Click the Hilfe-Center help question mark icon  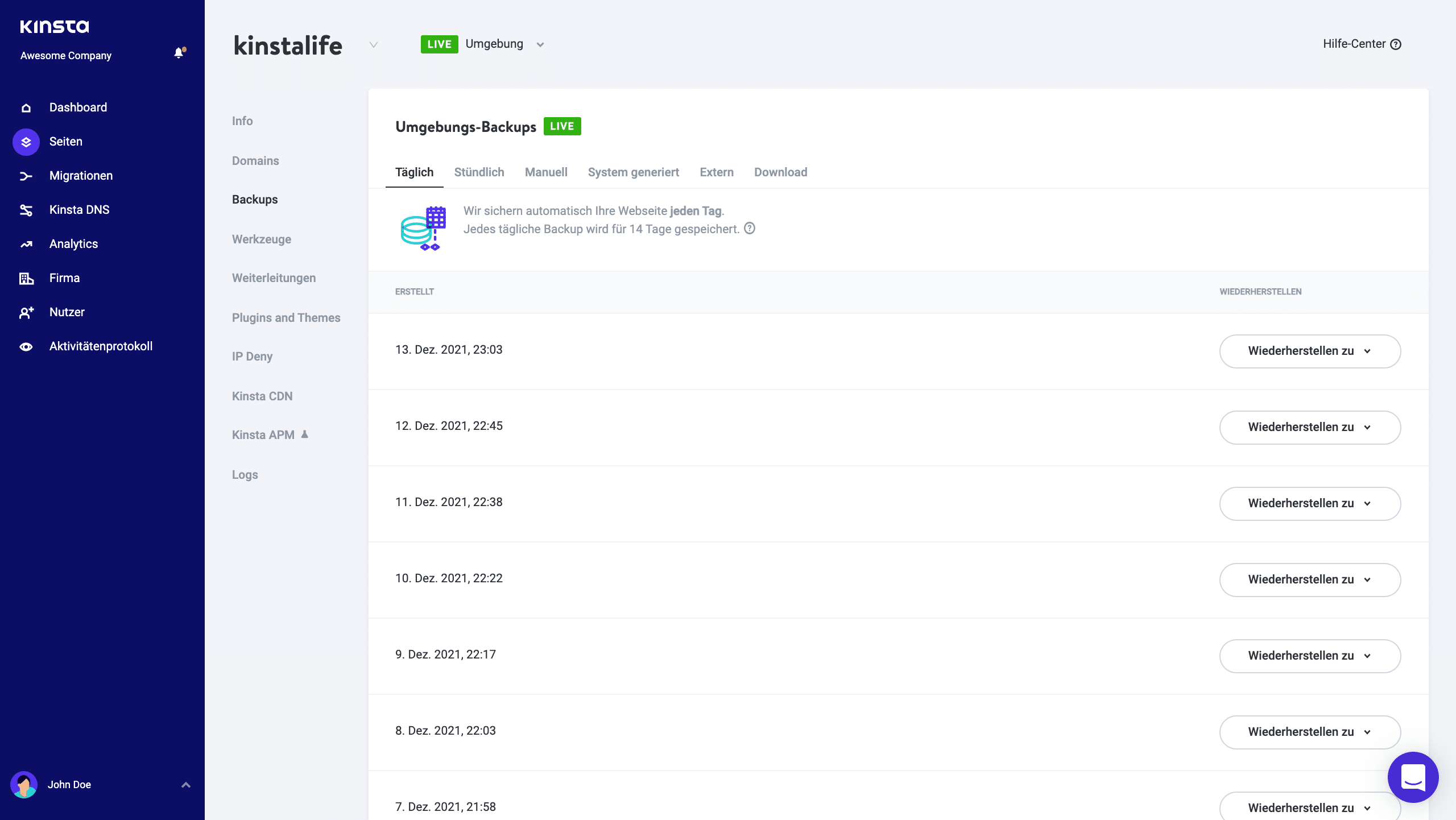pyautogui.click(x=1396, y=44)
